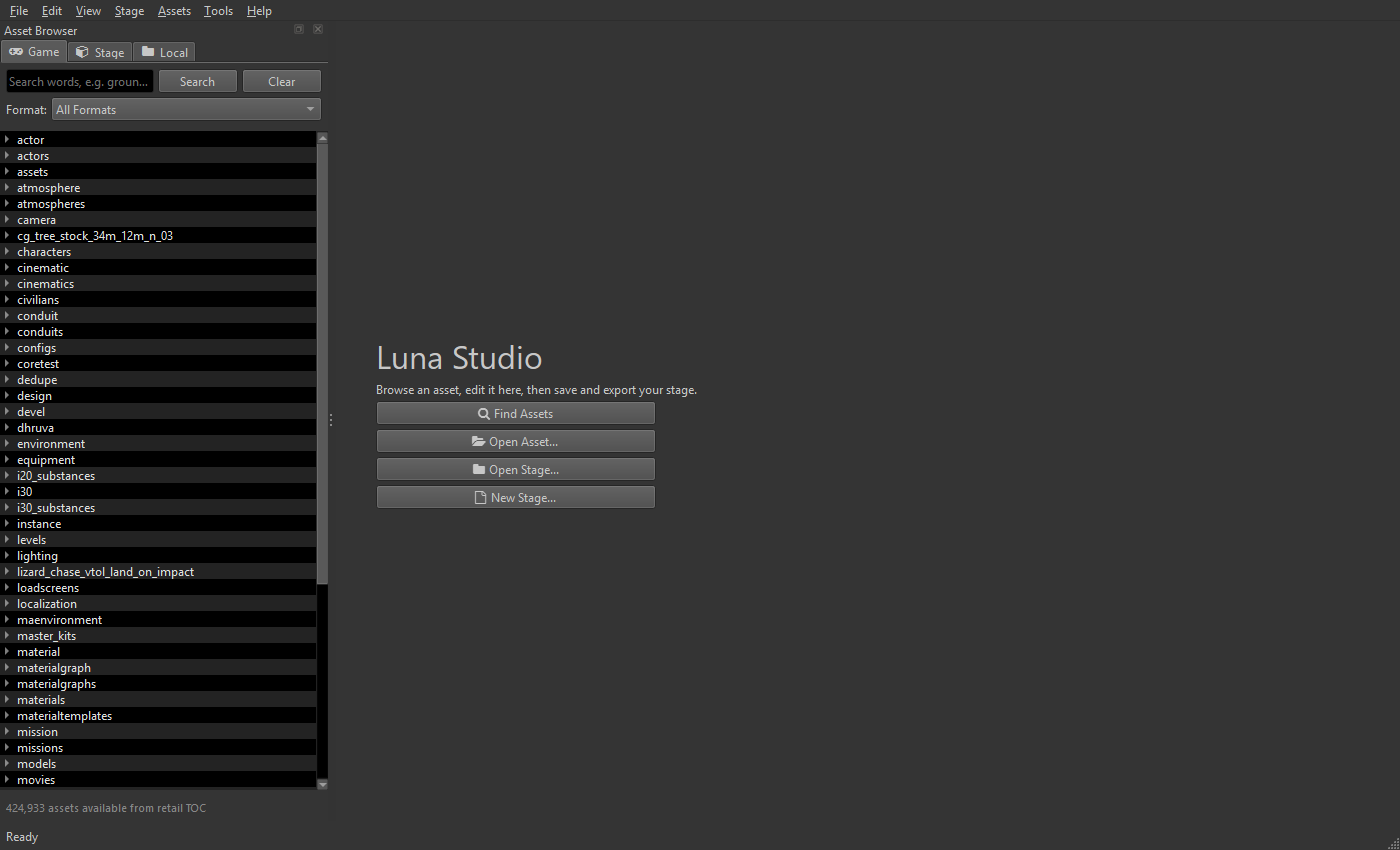Click the 424,933 assets available status text
The image size is (1400, 850).
[106, 808]
